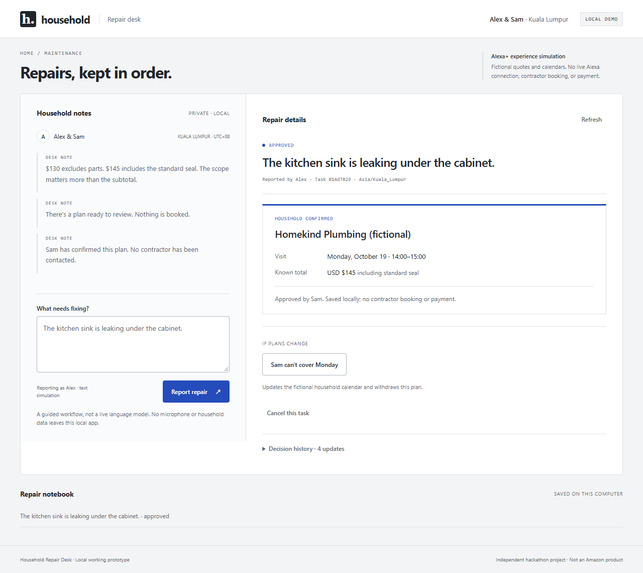Click visit time 'Monday, October 19 · 14:00–15:00'
Viewport: 643px width, 573px height.
pyautogui.click(x=376, y=257)
